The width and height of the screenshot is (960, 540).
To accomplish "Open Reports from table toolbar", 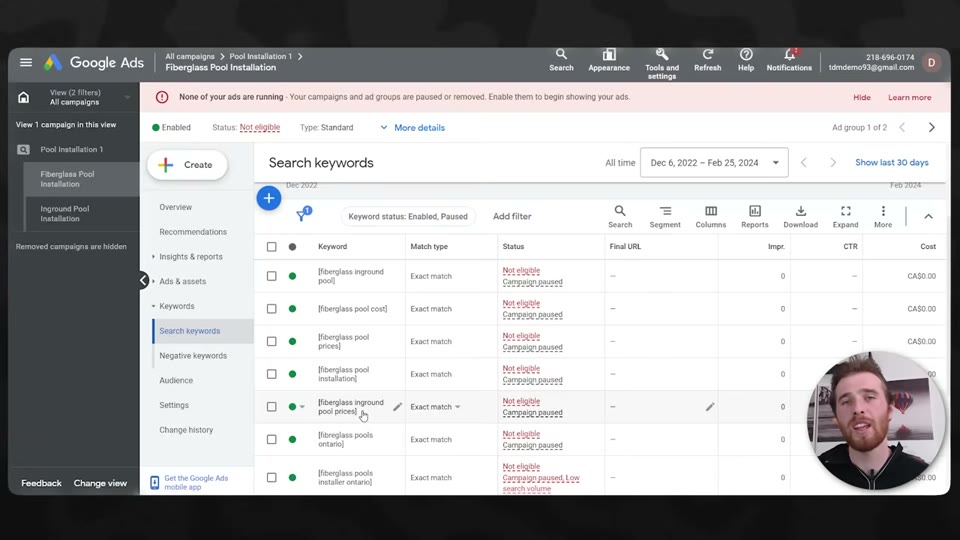I will (754, 217).
